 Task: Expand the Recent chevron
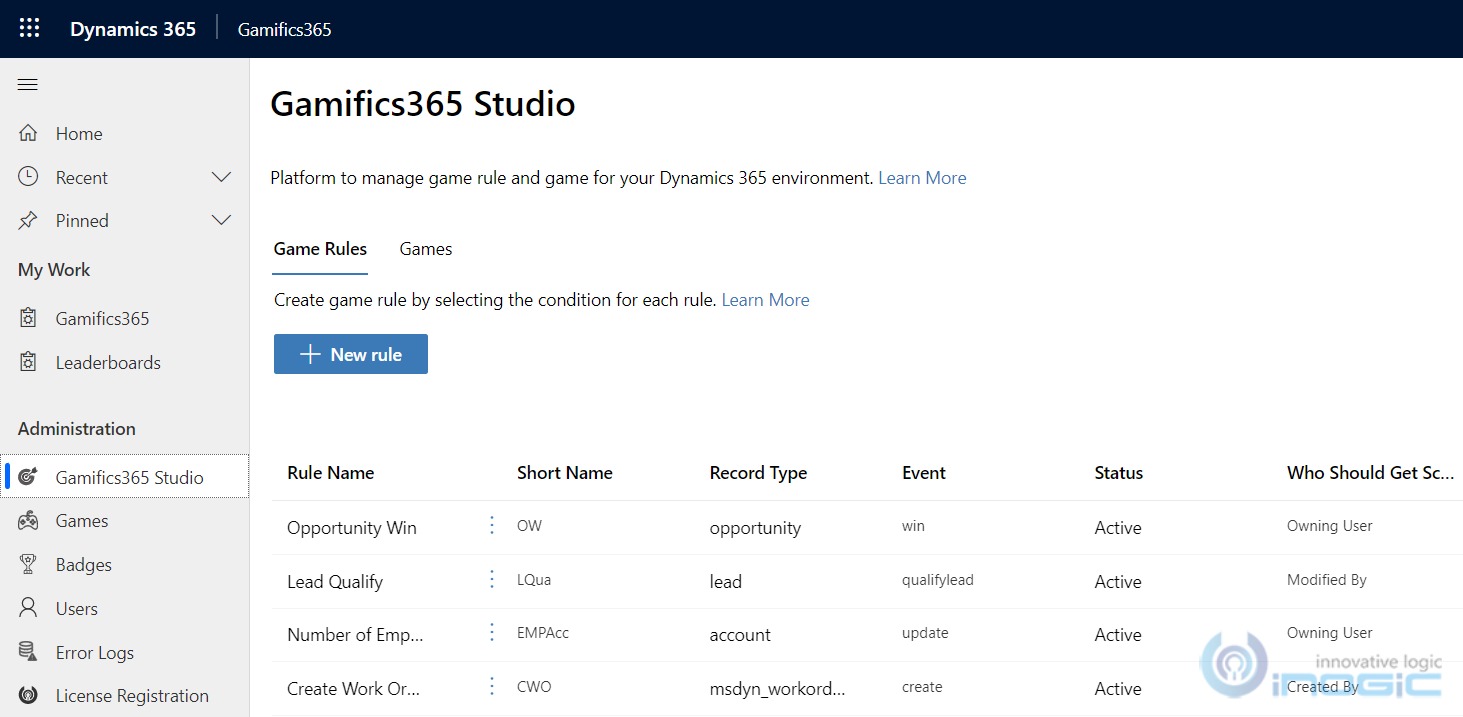(x=222, y=177)
